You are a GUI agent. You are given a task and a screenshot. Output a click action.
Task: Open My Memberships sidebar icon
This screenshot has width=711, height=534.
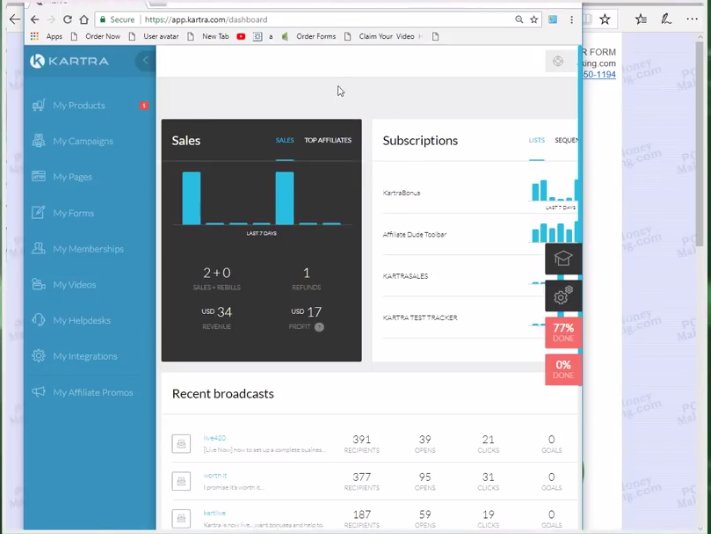click(39, 248)
